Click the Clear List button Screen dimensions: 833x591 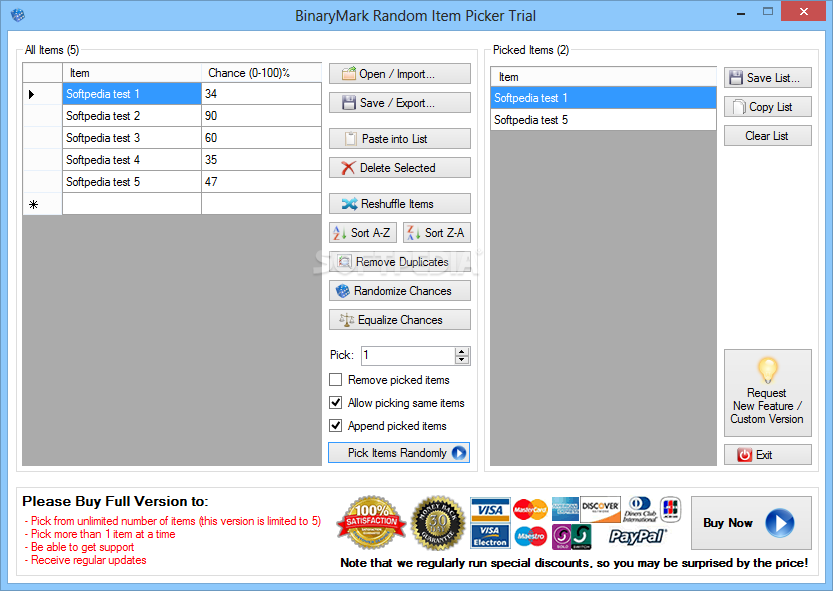click(768, 136)
